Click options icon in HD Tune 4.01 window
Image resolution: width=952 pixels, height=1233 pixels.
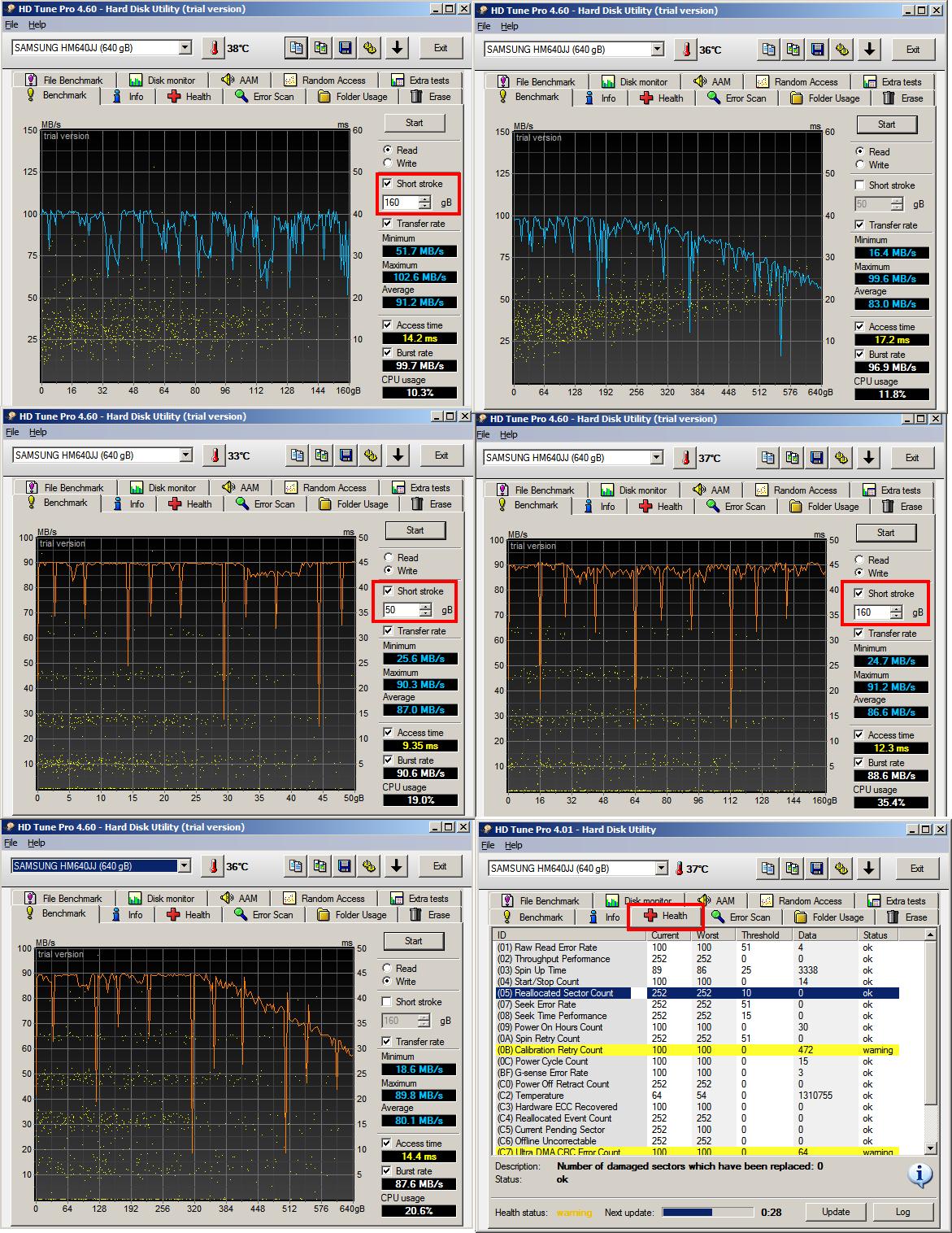841,869
